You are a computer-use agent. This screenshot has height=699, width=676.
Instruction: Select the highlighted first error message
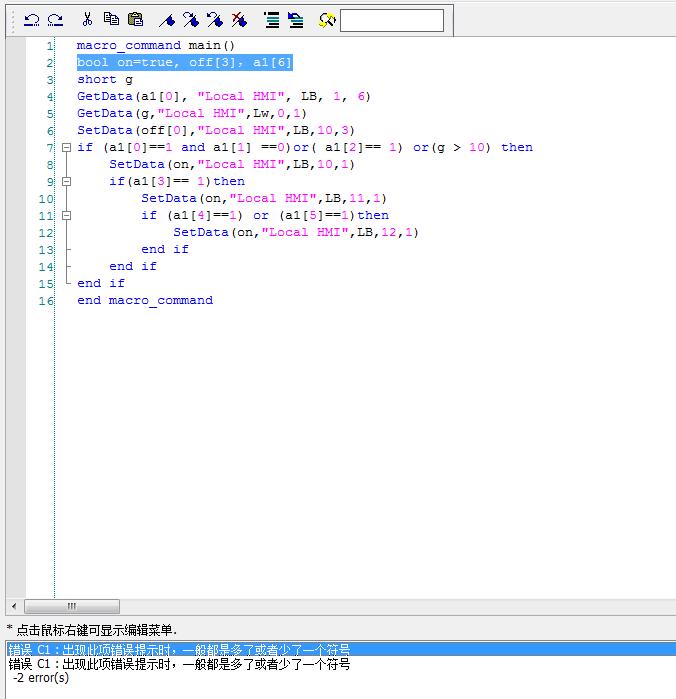point(180,650)
